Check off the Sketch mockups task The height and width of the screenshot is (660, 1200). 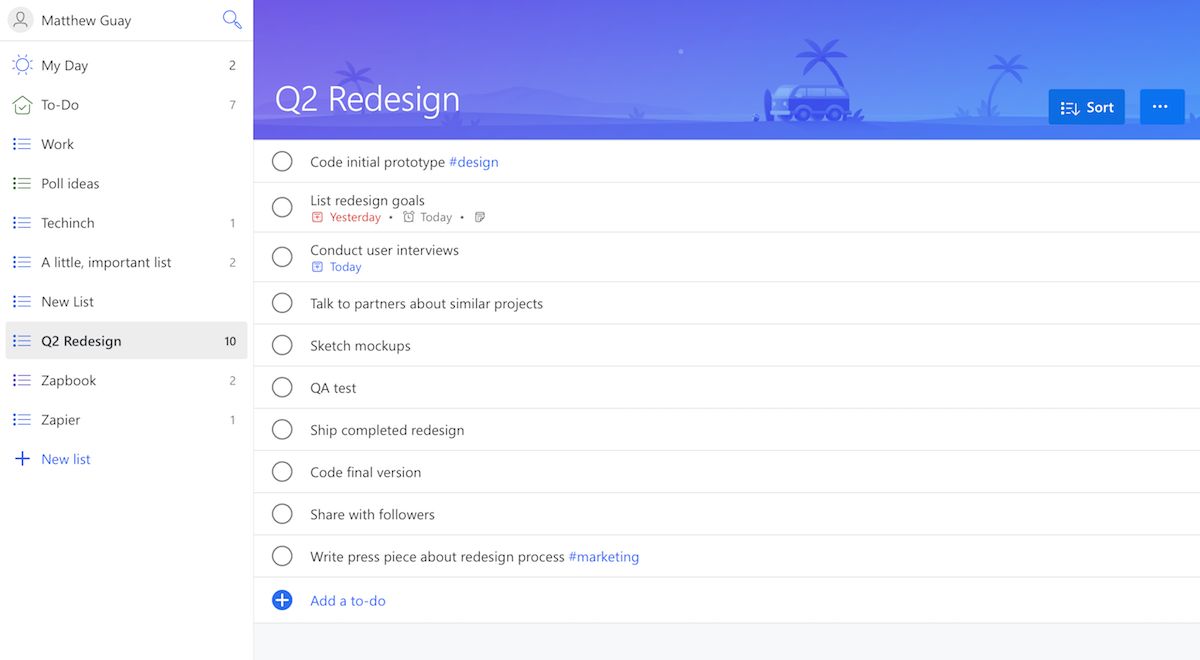[x=282, y=346]
